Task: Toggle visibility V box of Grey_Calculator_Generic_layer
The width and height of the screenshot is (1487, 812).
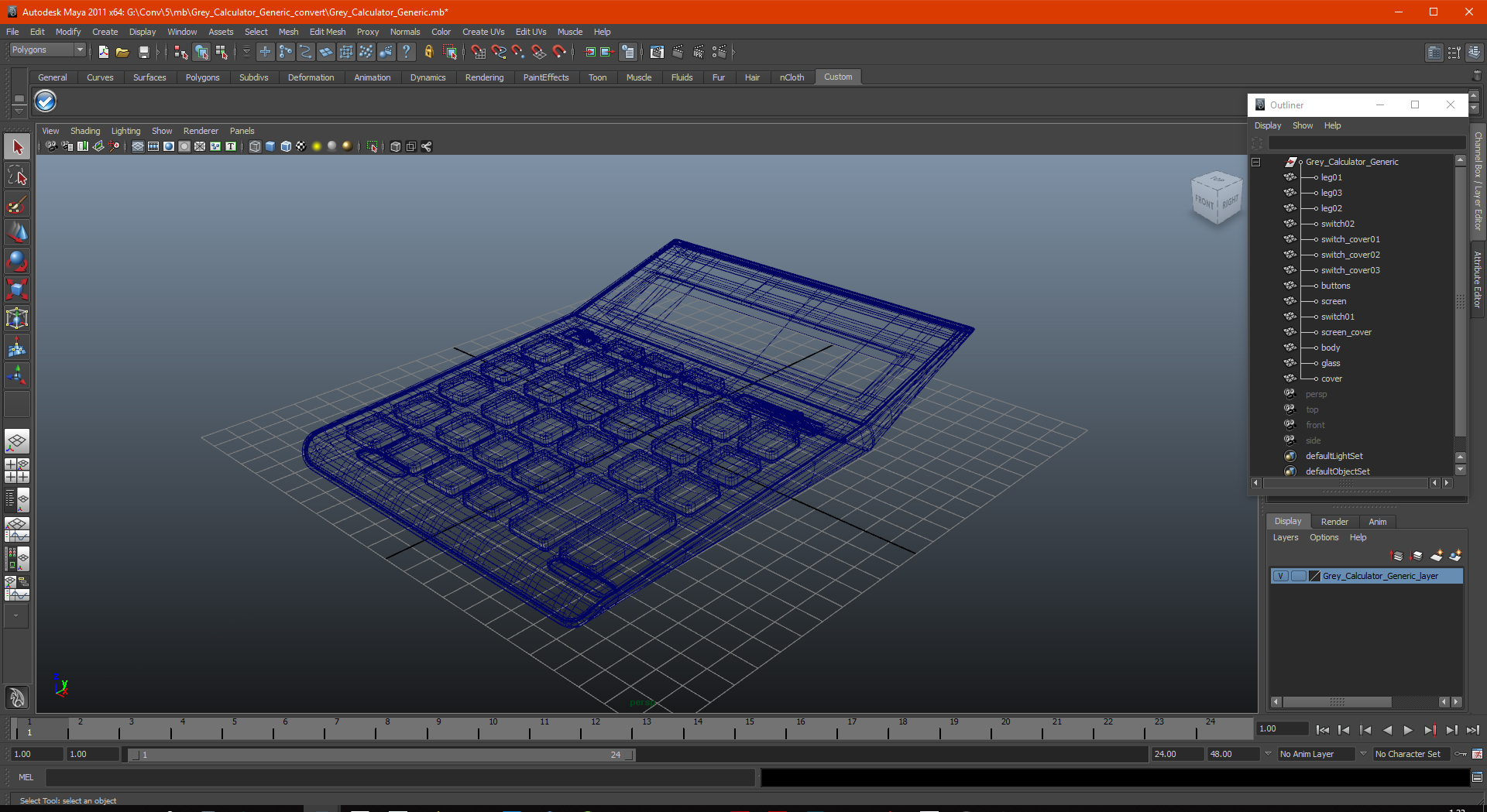Action: [1281, 576]
